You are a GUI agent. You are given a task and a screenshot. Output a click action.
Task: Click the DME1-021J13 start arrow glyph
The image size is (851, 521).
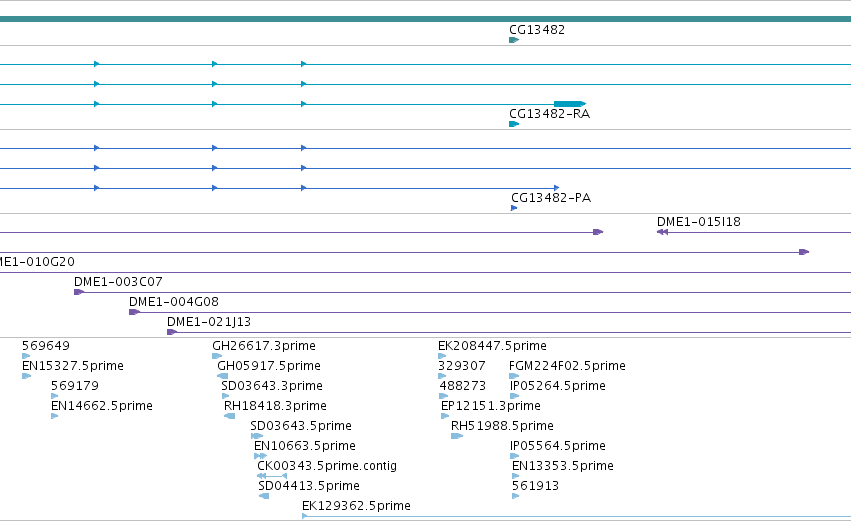tap(172, 333)
